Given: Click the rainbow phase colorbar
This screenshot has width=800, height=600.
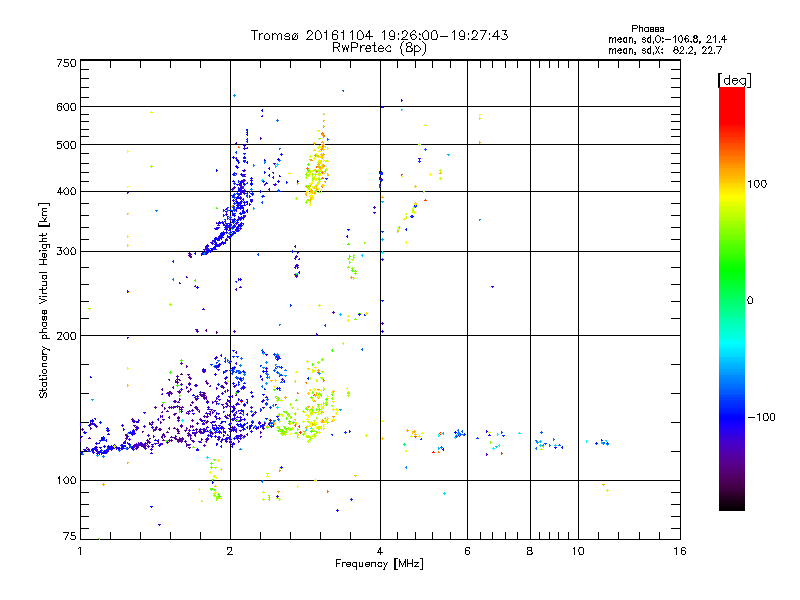Looking at the screenshot, I should [x=732, y=298].
